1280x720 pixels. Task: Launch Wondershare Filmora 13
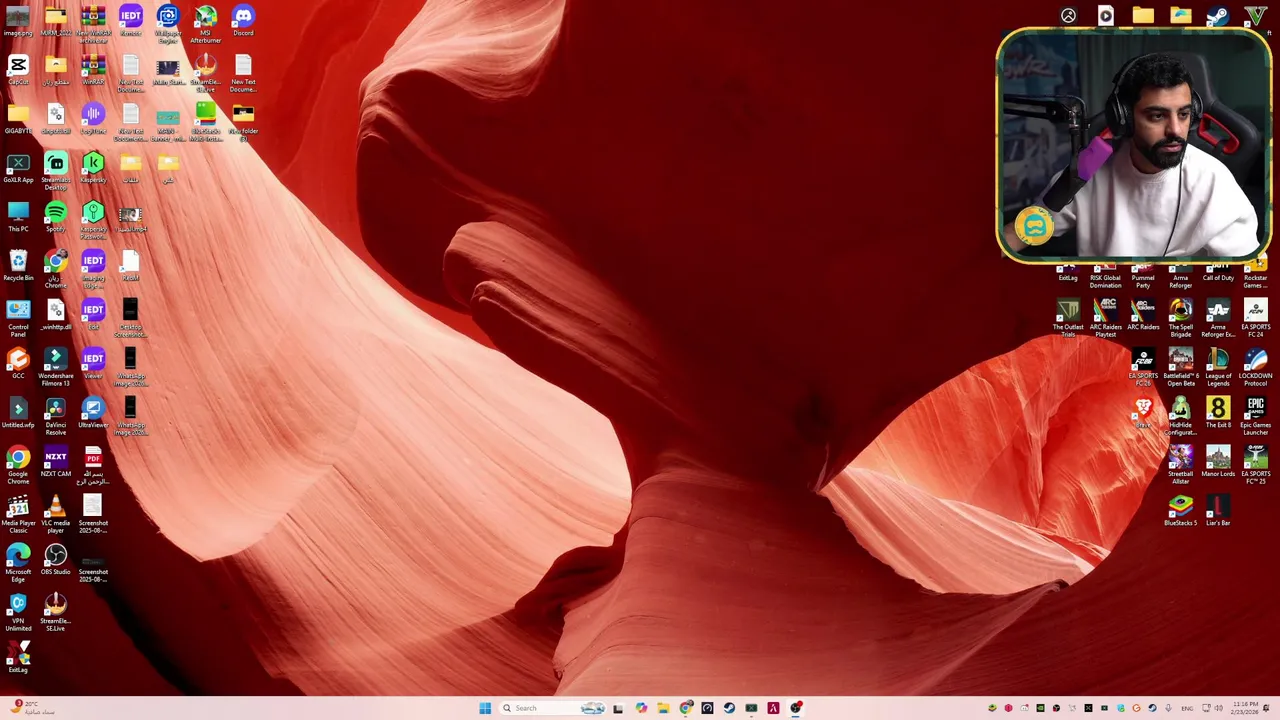[56, 367]
